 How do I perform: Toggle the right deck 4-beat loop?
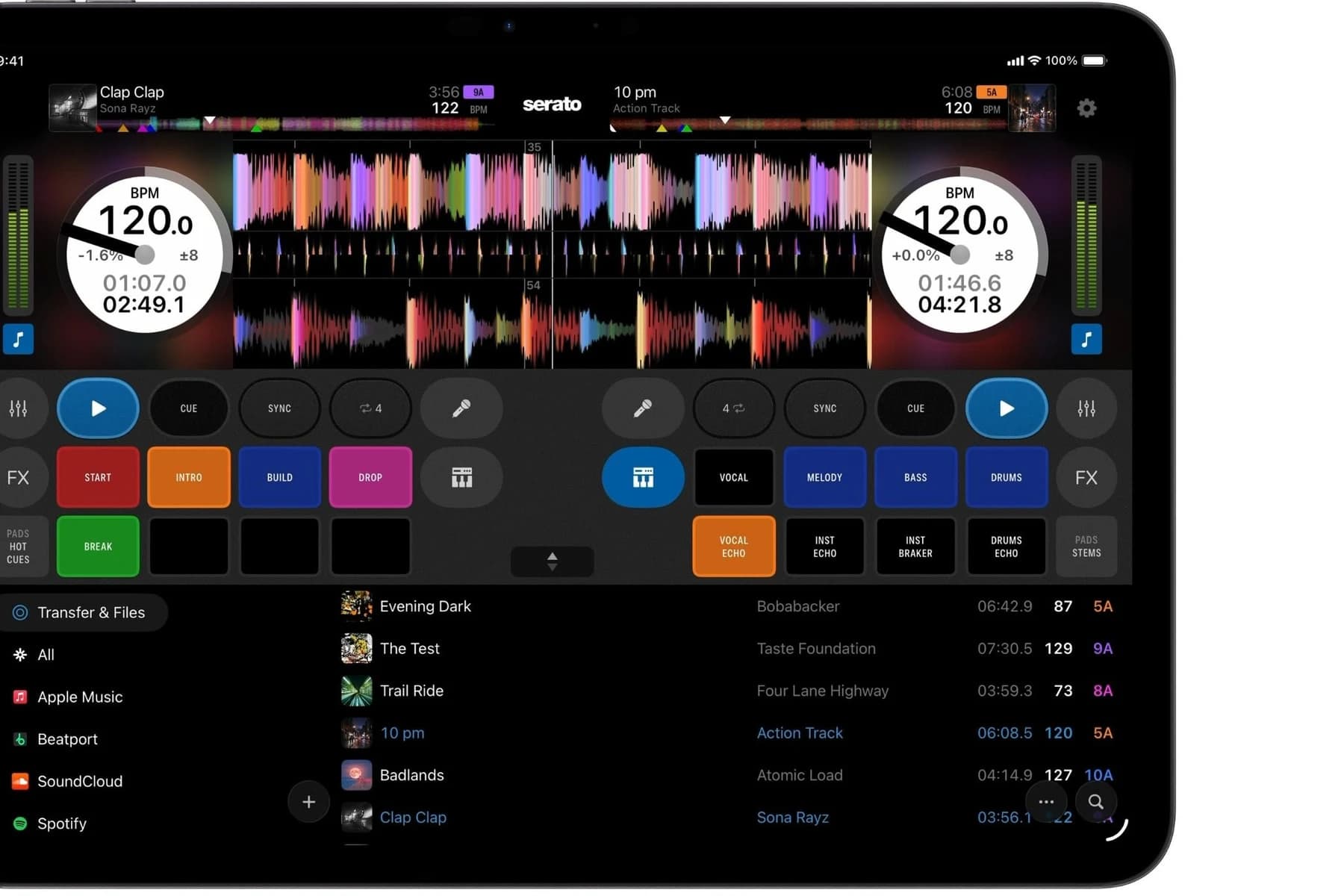click(x=733, y=408)
